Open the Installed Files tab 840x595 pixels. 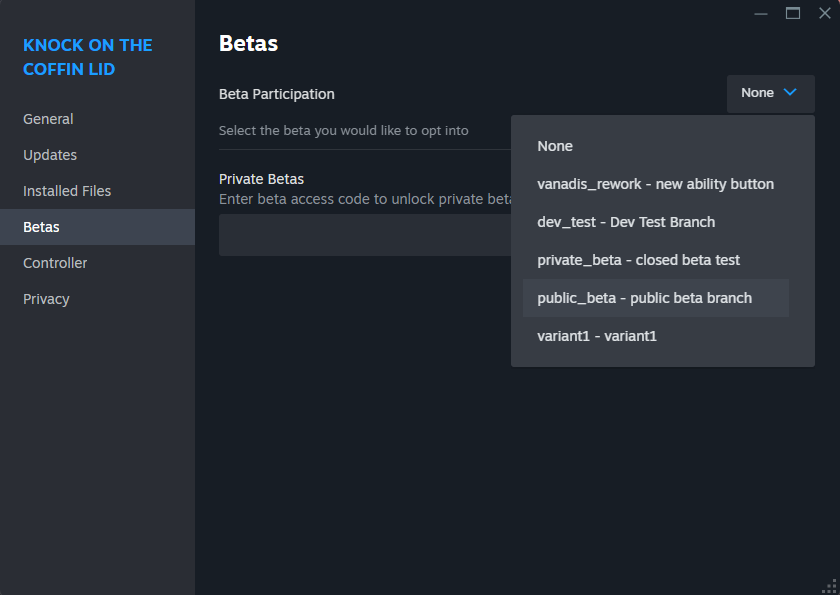pyautogui.click(x=97, y=191)
